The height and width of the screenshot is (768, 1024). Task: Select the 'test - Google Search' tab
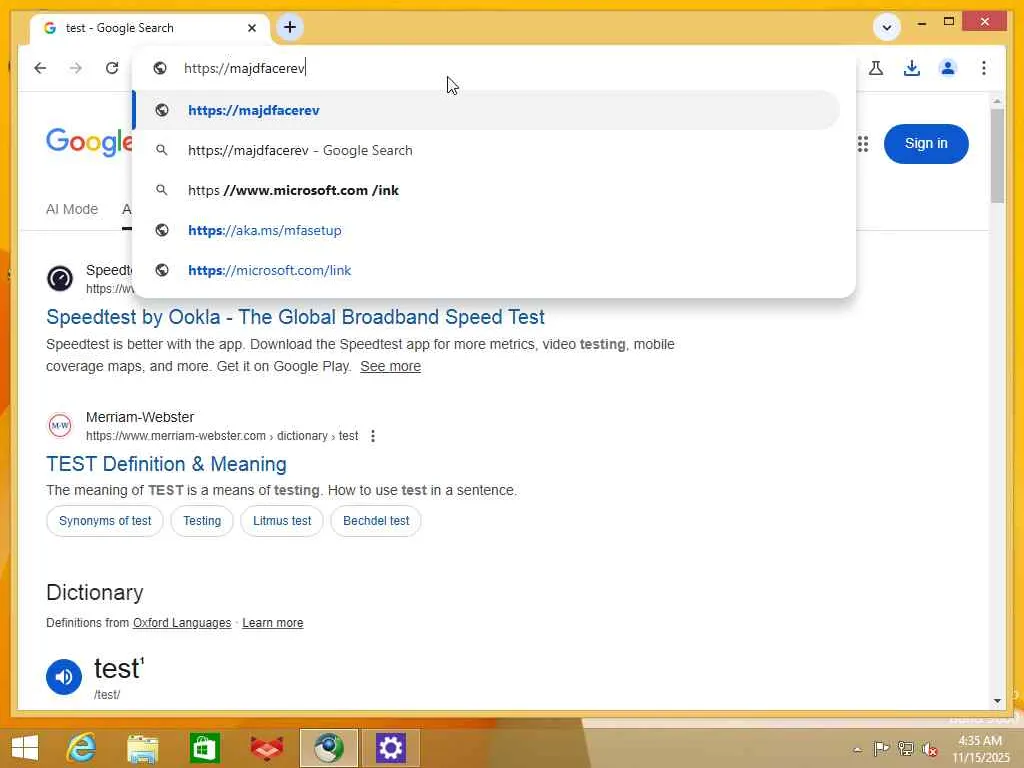pos(150,28)
